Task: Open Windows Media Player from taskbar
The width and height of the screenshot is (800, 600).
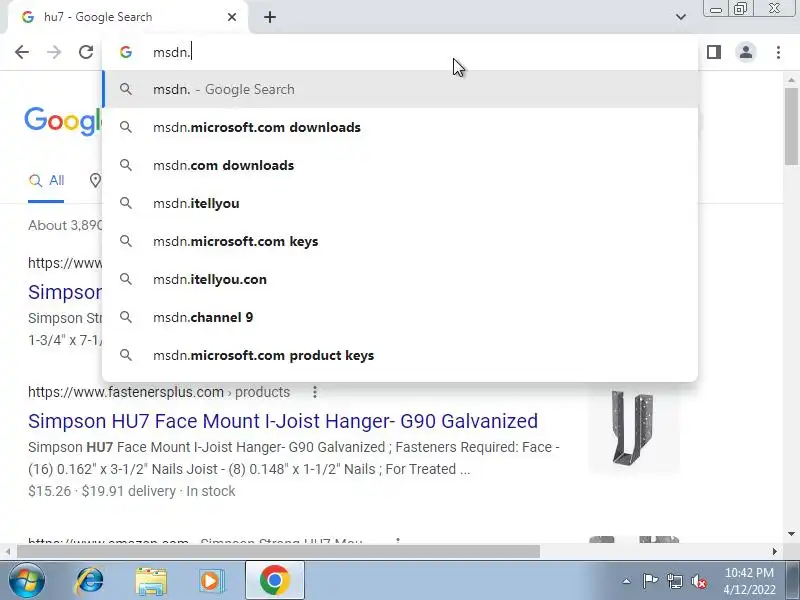Action: tap(211, 580)
